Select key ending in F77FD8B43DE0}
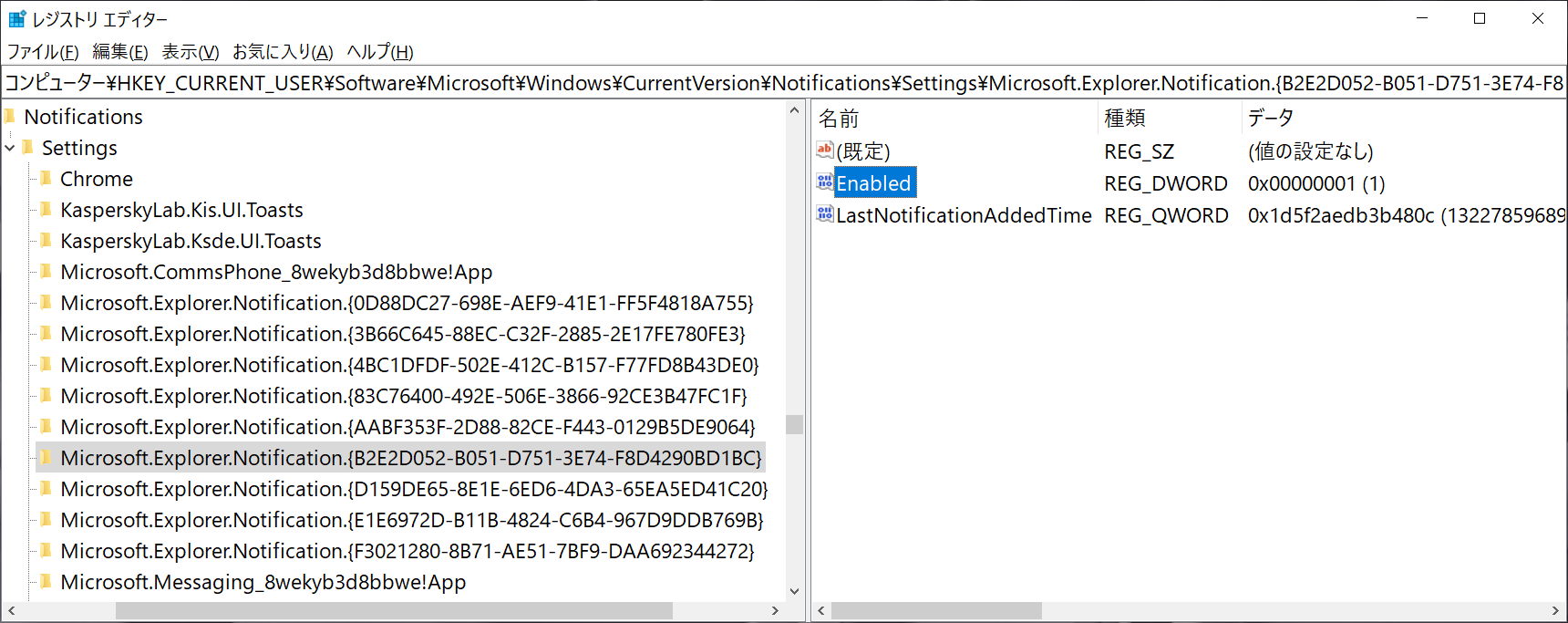1568x623 pixels. [x=409, y=365]
